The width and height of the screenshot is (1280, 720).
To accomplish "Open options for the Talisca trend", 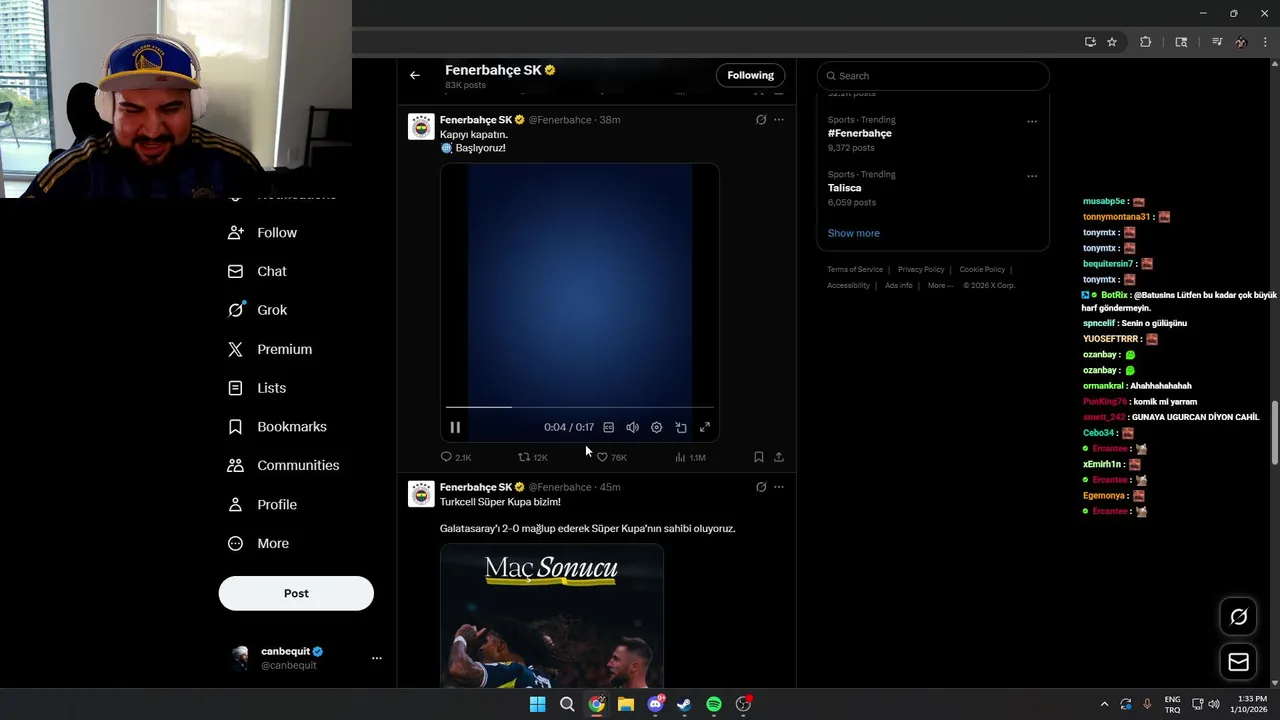I will [1032, 176].
